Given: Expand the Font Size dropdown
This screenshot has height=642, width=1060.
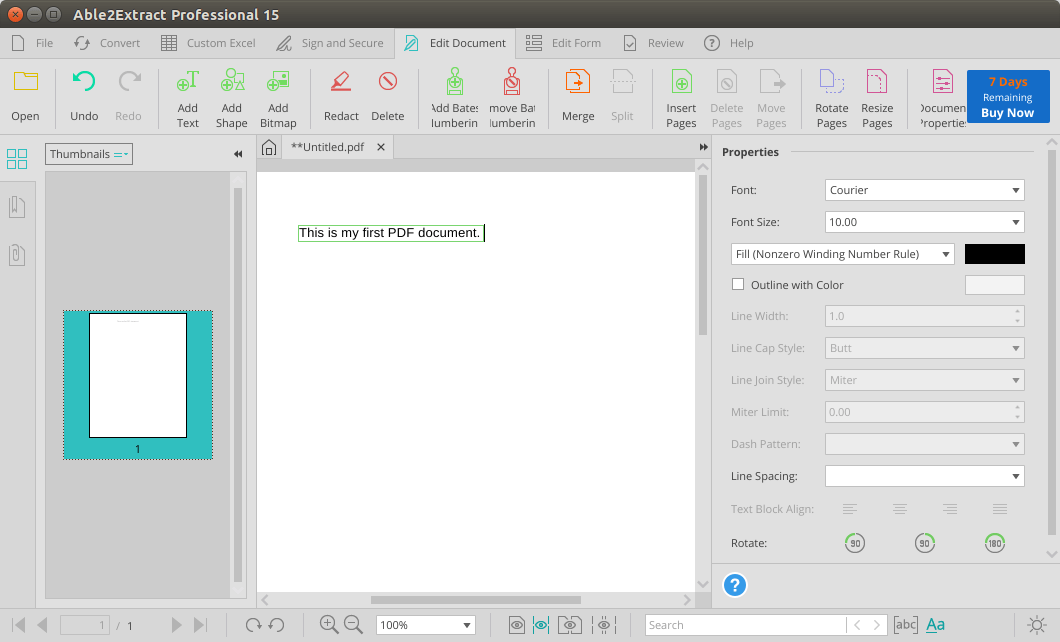Looking at the screenshot, I should [x=925, y=222].
